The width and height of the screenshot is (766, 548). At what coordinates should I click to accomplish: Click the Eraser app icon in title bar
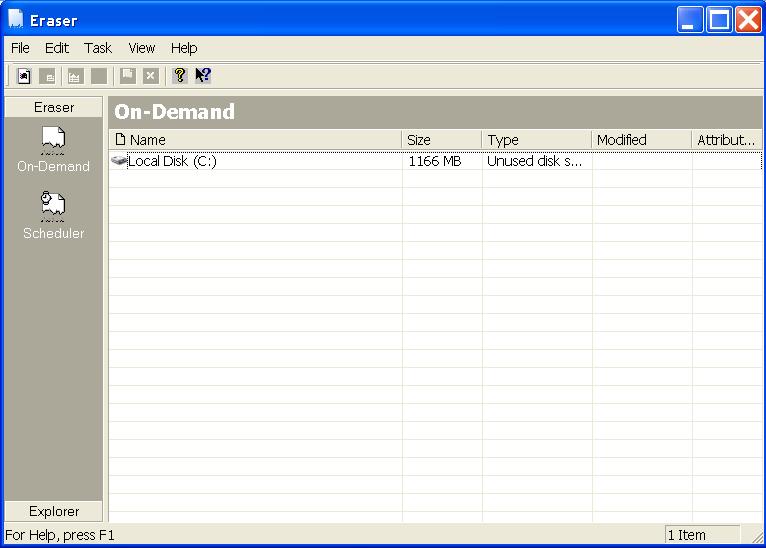click(x=16, y=19)
